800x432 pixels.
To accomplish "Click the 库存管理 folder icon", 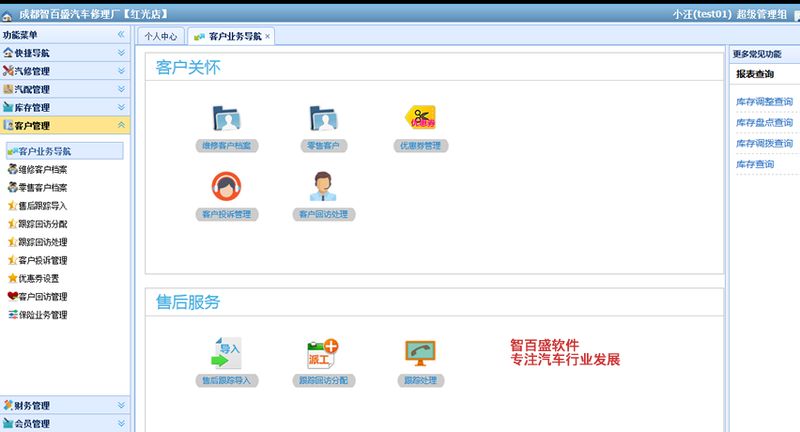I will [8, 107].
